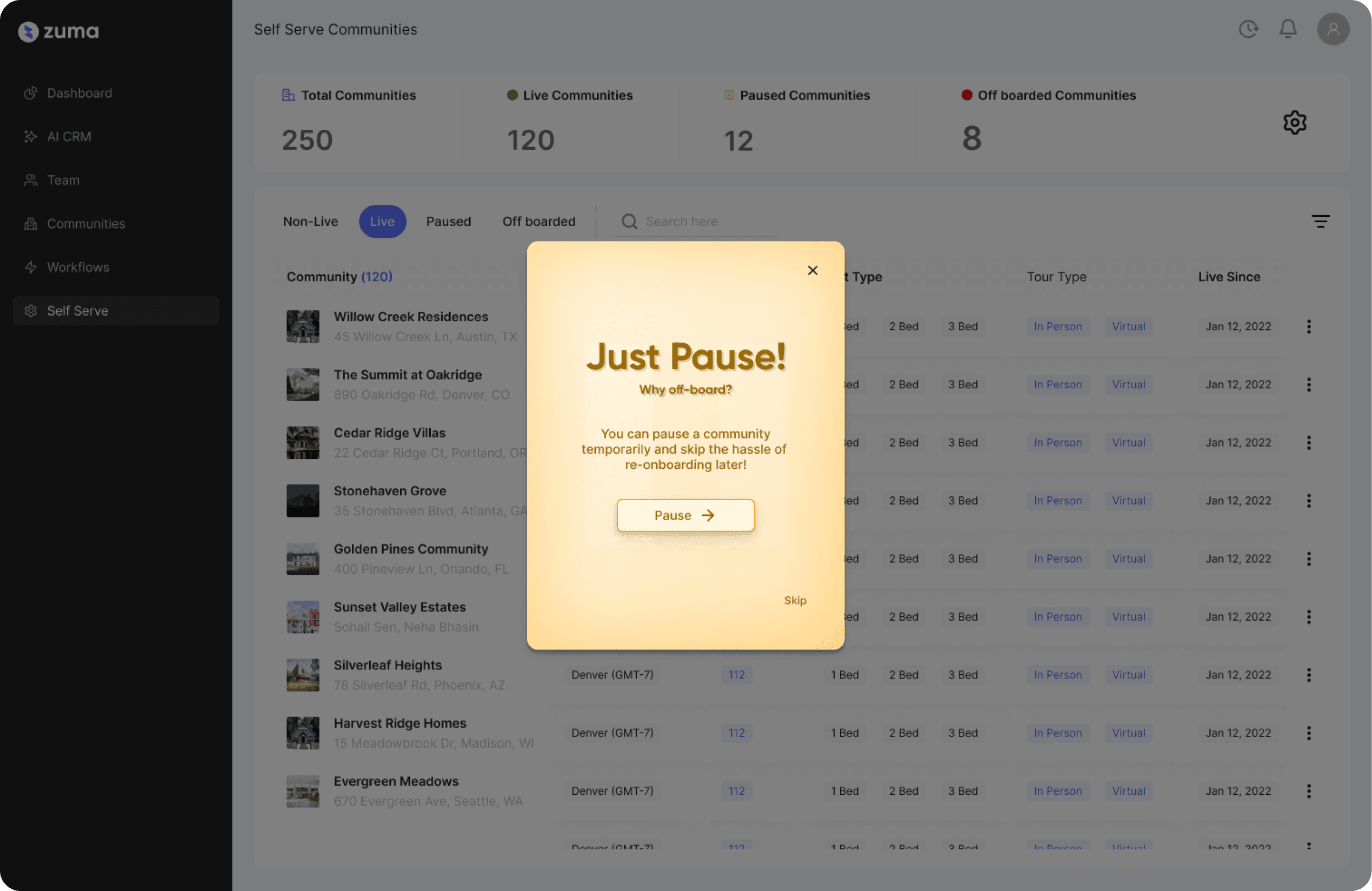Click the zuma logo

[58, 31]
